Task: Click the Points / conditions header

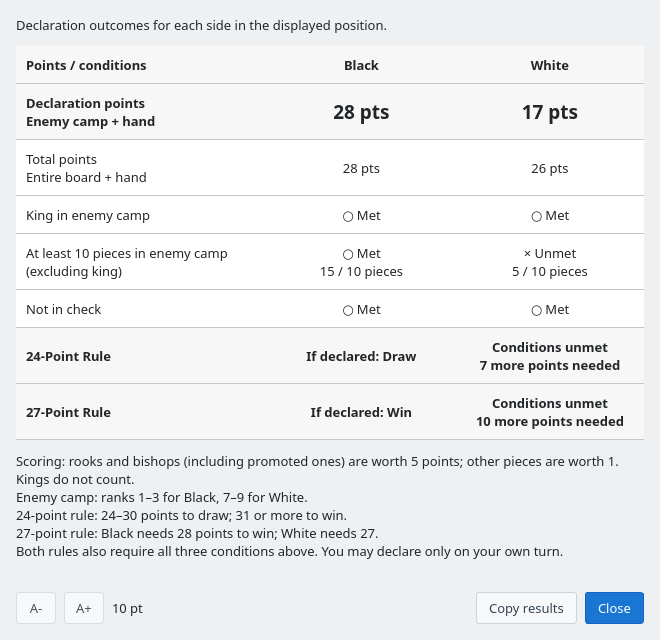Action: [86, 65]
